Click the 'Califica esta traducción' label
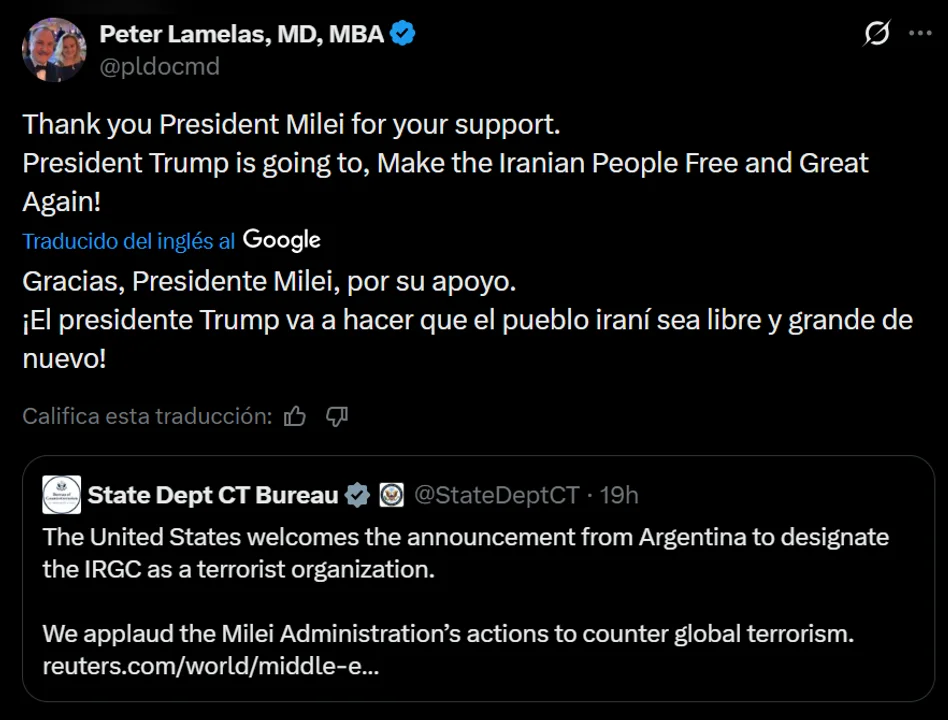Viewport: 948px width, 720px height. 147,416
